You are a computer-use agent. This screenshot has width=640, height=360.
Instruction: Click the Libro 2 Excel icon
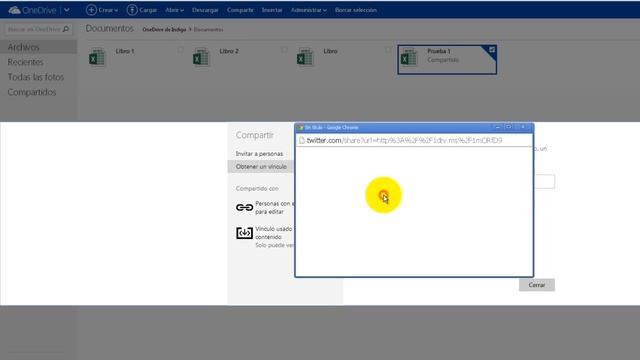point(201,58)
